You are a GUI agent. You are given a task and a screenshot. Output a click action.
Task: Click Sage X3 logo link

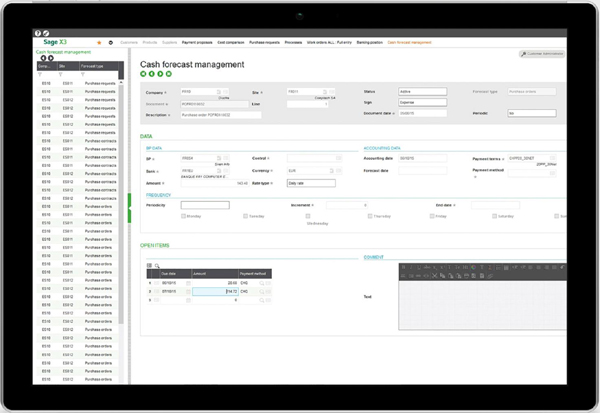[x=55, y=42]
